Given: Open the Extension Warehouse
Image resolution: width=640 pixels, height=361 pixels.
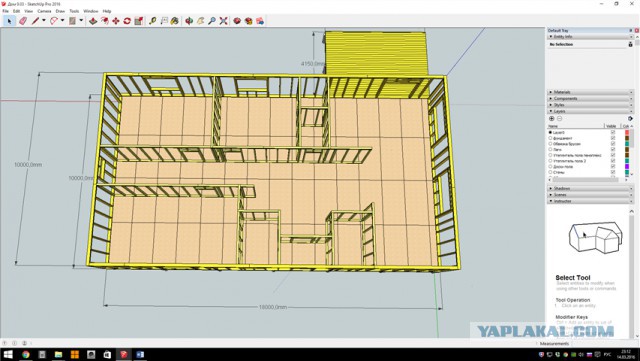Looking at the screenshot, I should 249,20.
